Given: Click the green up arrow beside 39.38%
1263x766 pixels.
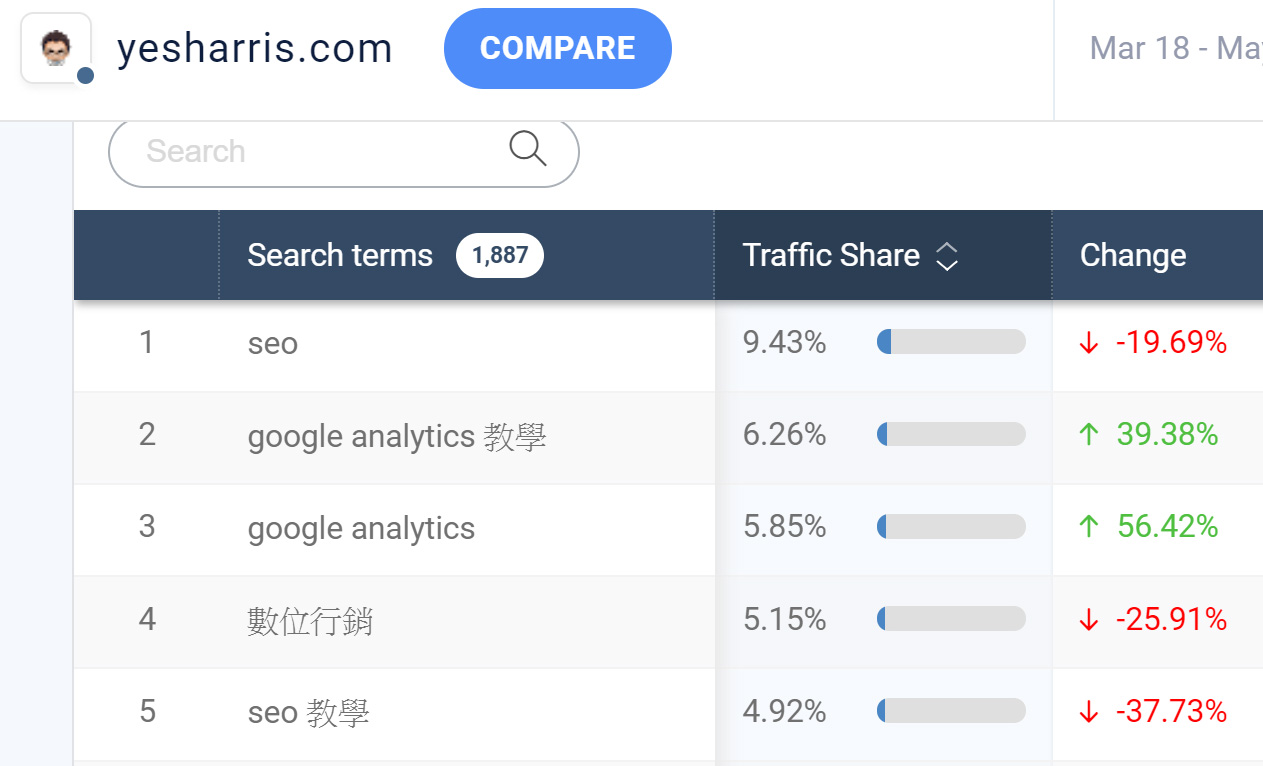Looking at the screenshot, I should [x=1089, y=434].
